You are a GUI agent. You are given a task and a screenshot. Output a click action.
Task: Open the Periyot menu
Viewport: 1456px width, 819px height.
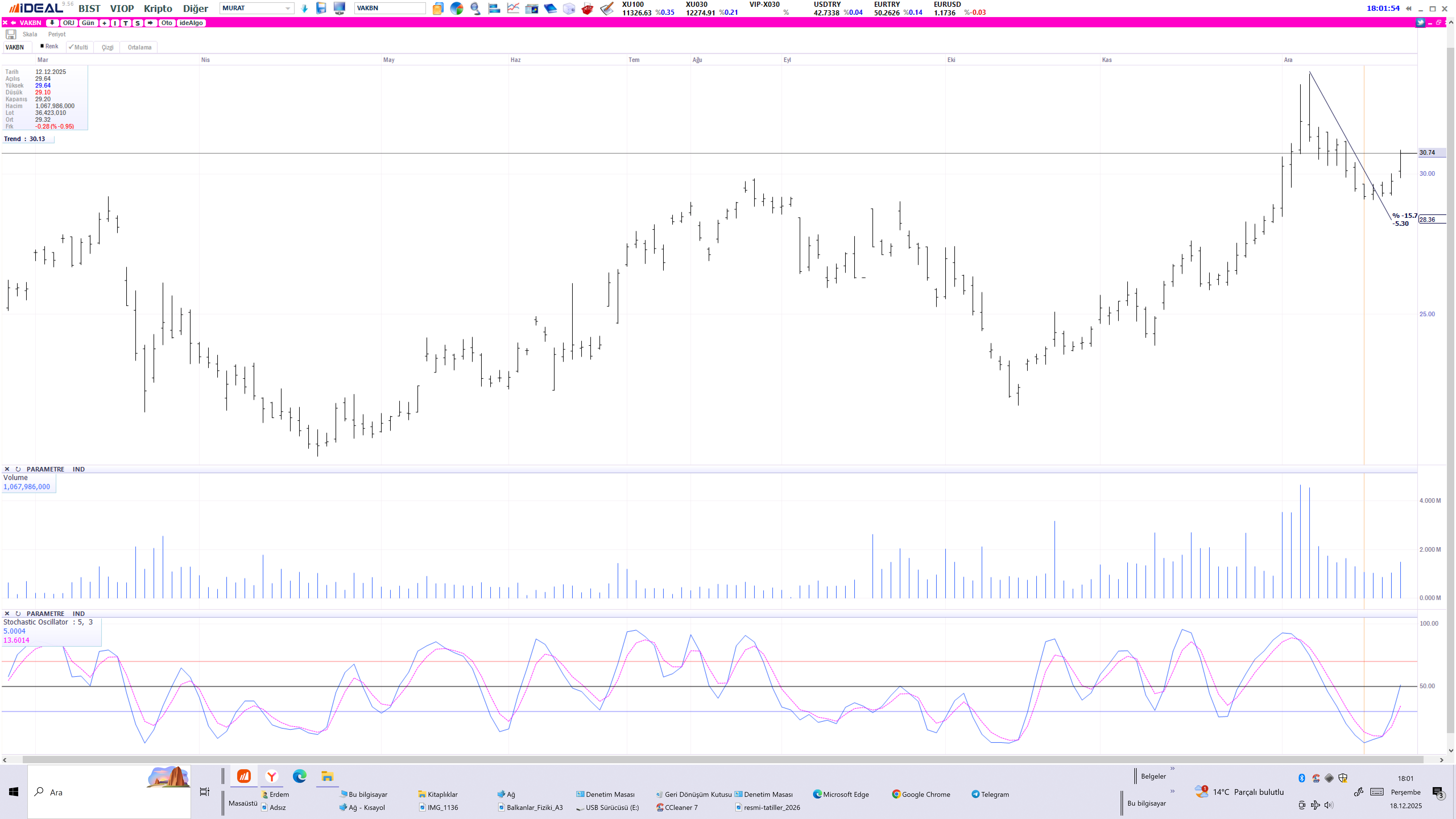(x=57, y=34)
